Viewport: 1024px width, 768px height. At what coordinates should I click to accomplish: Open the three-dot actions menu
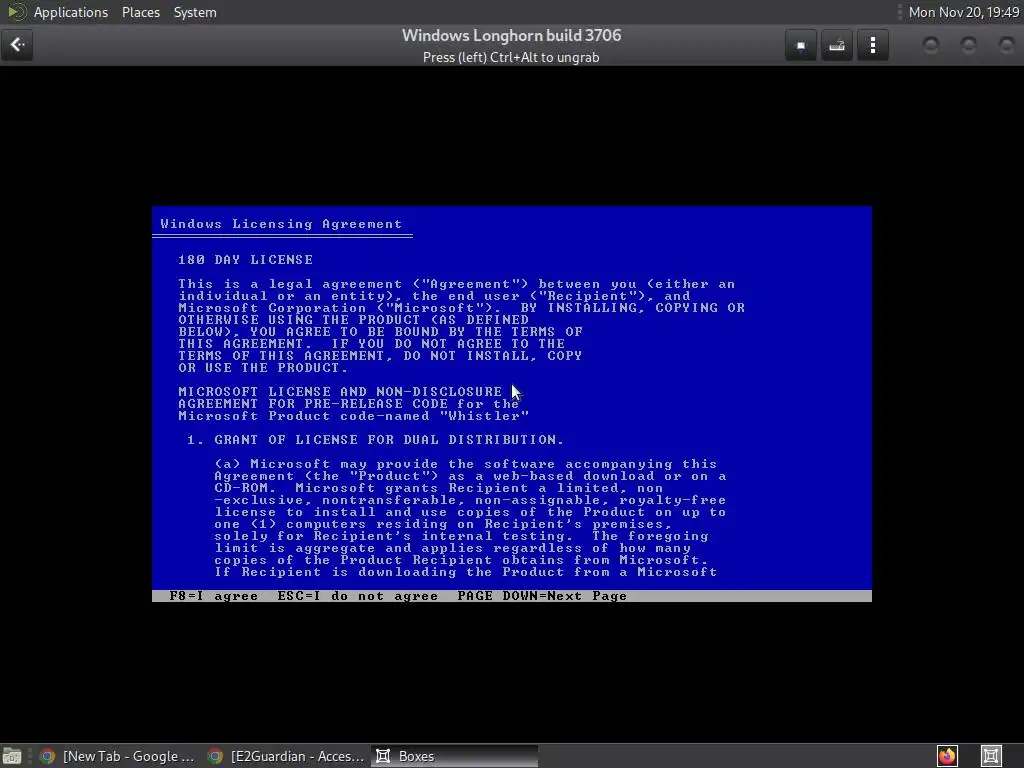pos(872,46)
